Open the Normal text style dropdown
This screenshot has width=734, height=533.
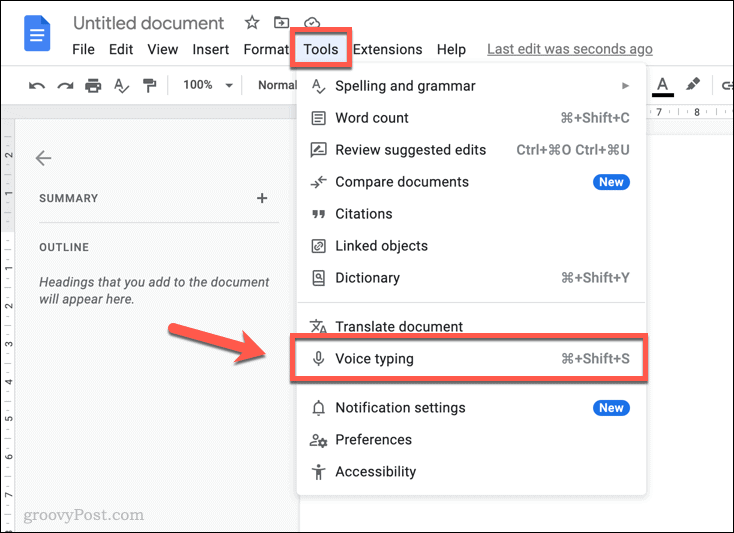(x=277, y=85)
